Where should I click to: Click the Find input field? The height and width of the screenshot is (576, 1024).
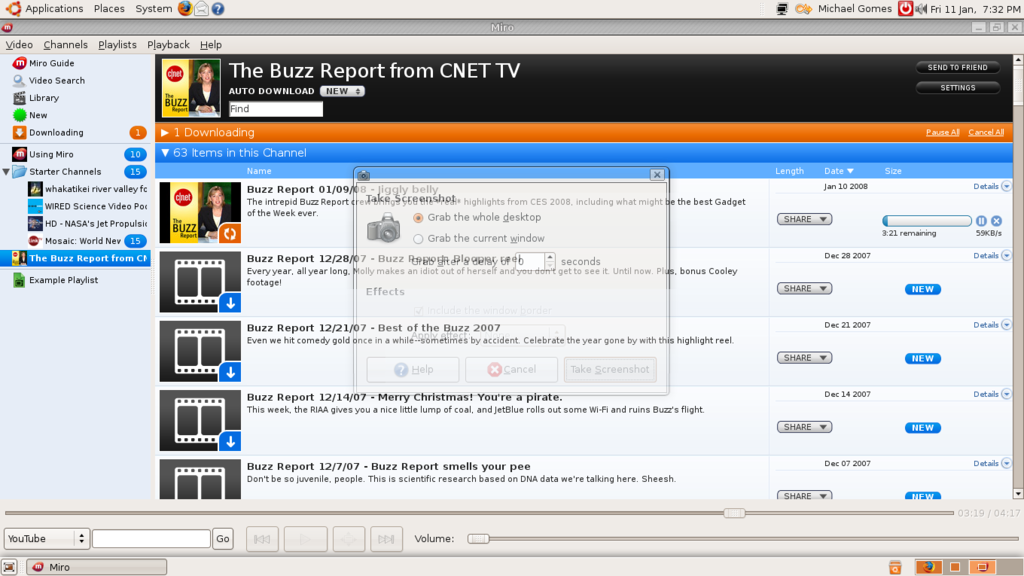[x=276, y=109]
